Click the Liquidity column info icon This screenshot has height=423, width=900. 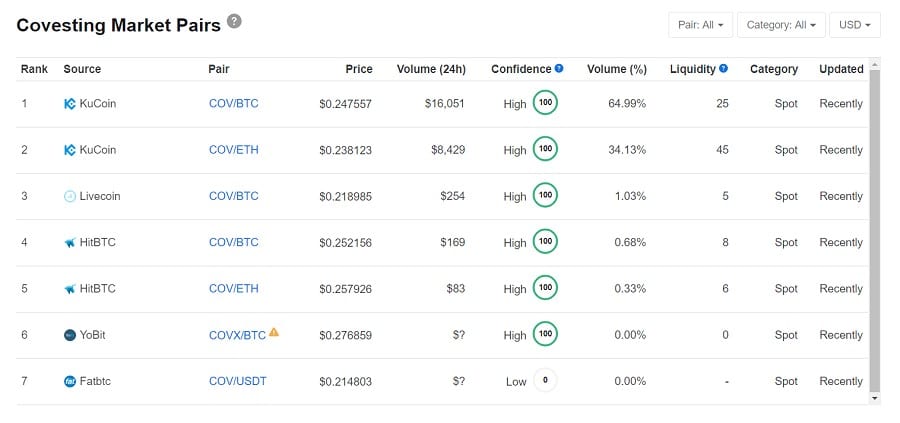click(723, 69)
